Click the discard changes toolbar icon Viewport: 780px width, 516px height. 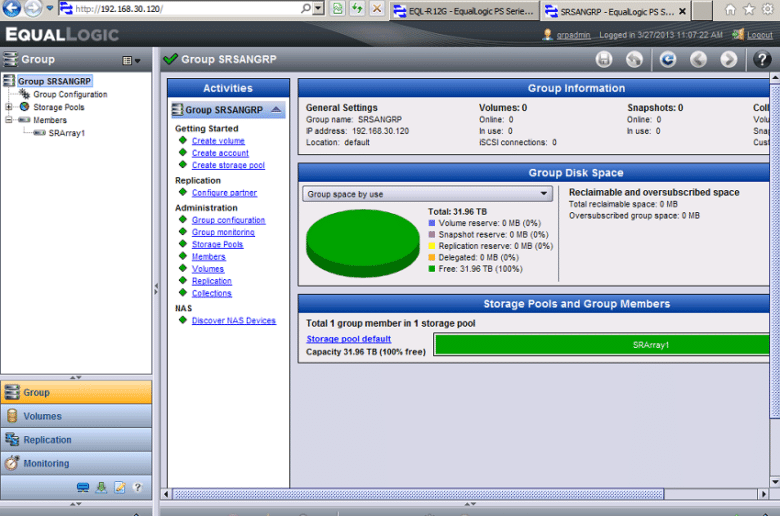click(x=634, y=60)
